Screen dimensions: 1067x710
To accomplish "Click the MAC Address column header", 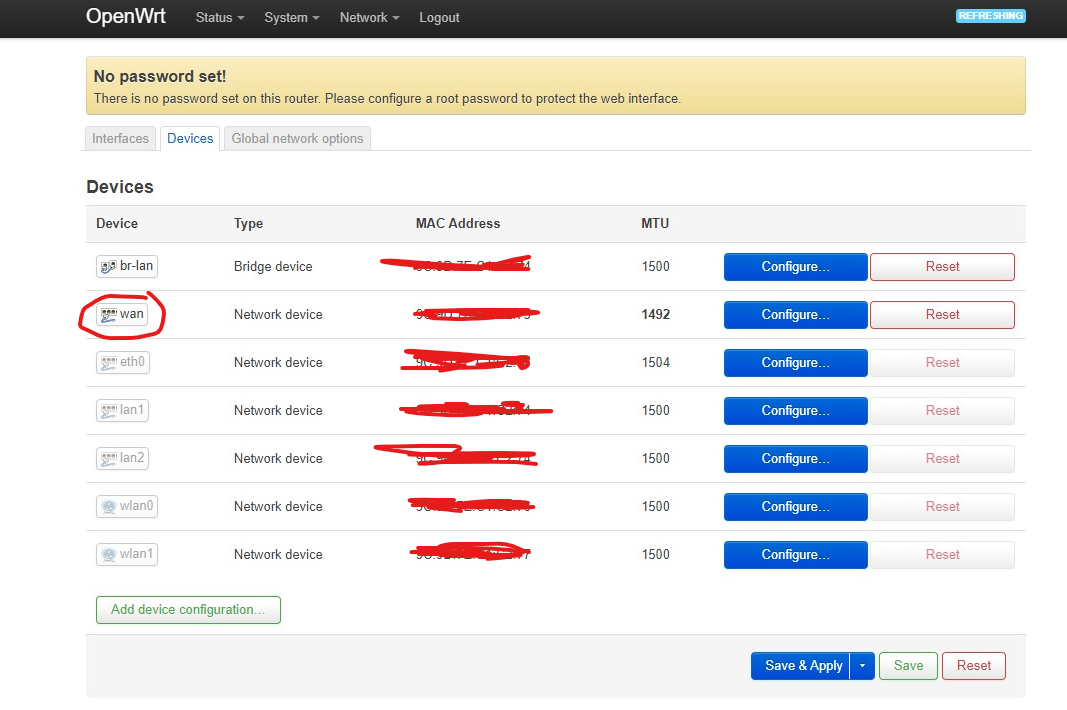I will tap(458, 223).
